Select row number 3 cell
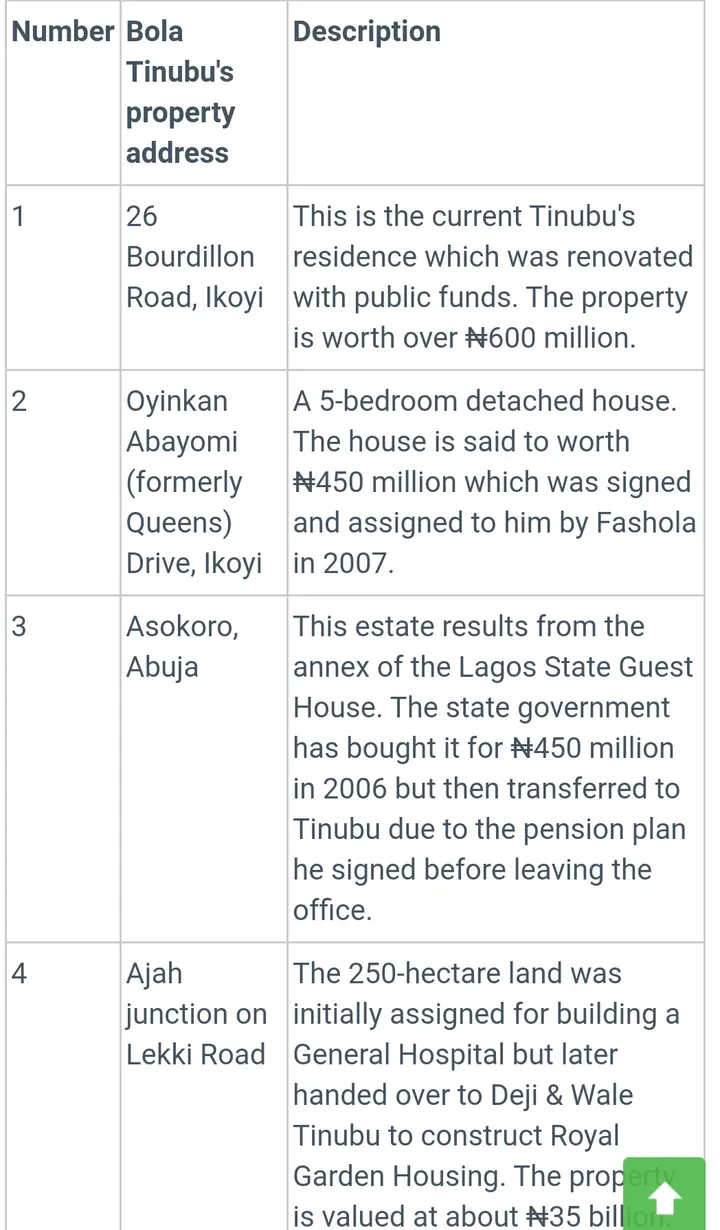The width and height of the screenshot is (720, 1230). (20, 627)
